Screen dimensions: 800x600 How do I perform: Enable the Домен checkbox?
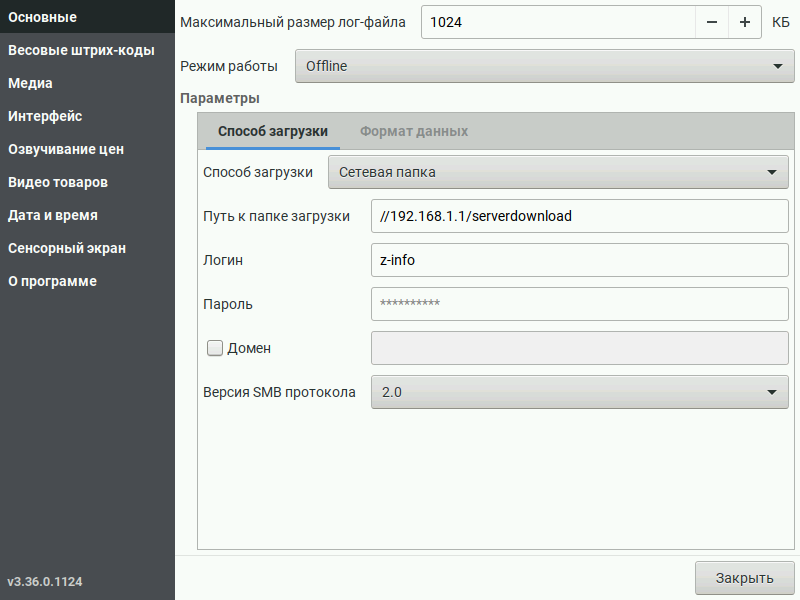pos(215,348)
